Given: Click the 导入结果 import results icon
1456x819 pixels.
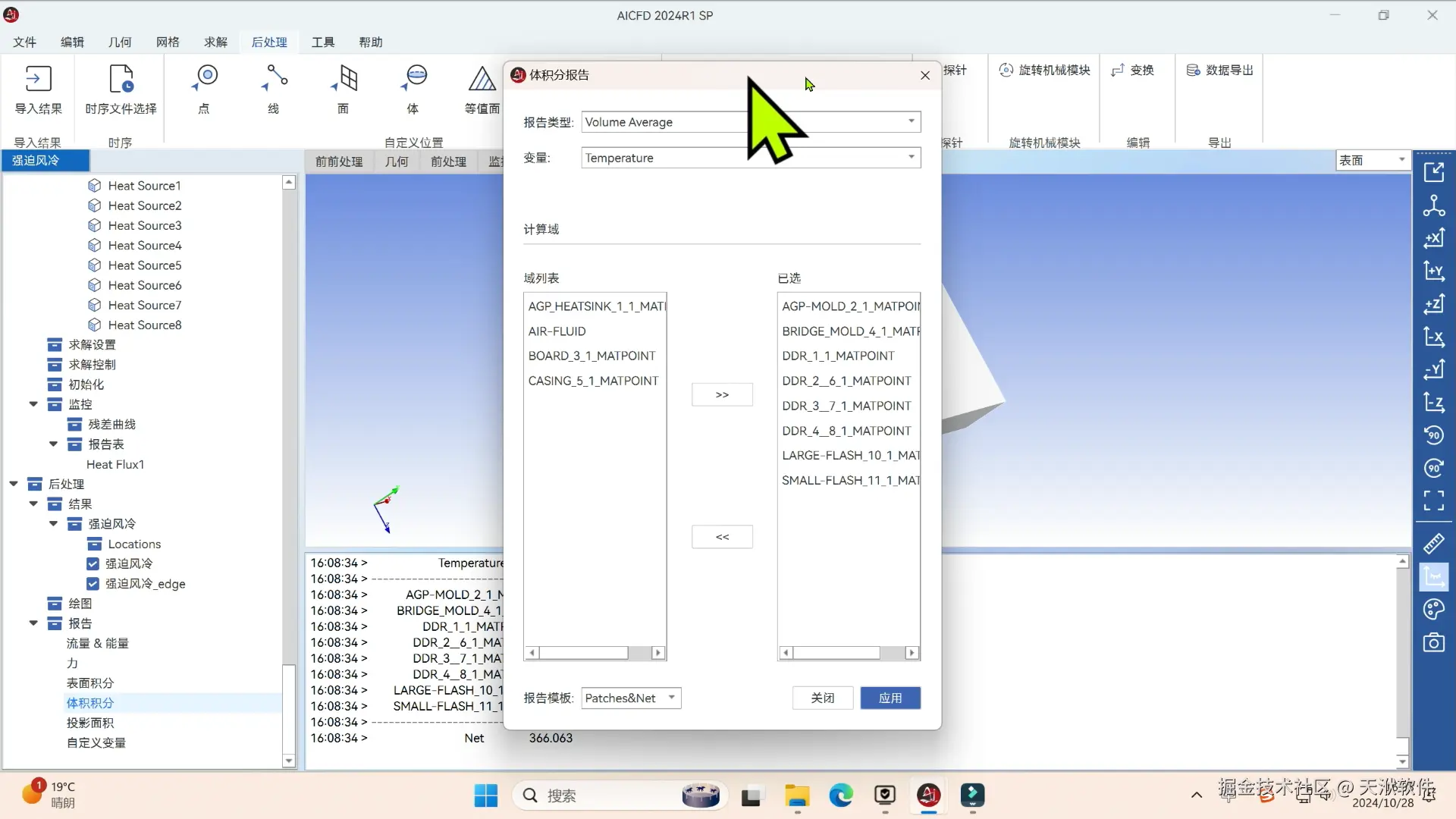Looking at the screenshot, I should click(x=38, y=79).
